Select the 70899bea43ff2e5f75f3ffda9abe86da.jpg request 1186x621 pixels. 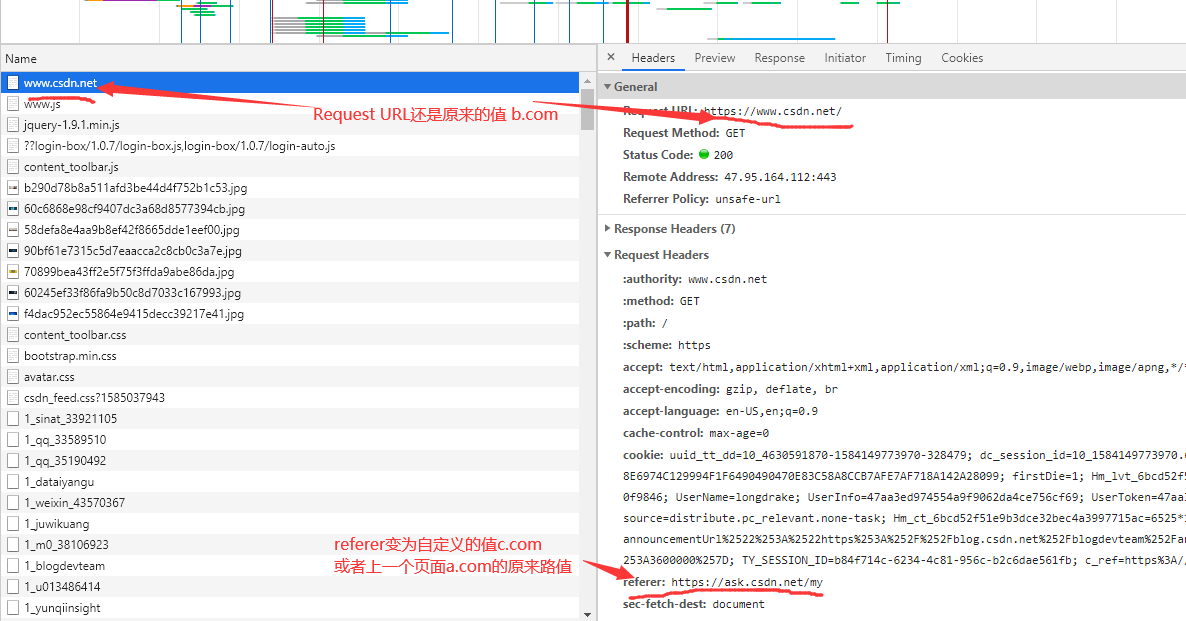[x=290, y=272]
